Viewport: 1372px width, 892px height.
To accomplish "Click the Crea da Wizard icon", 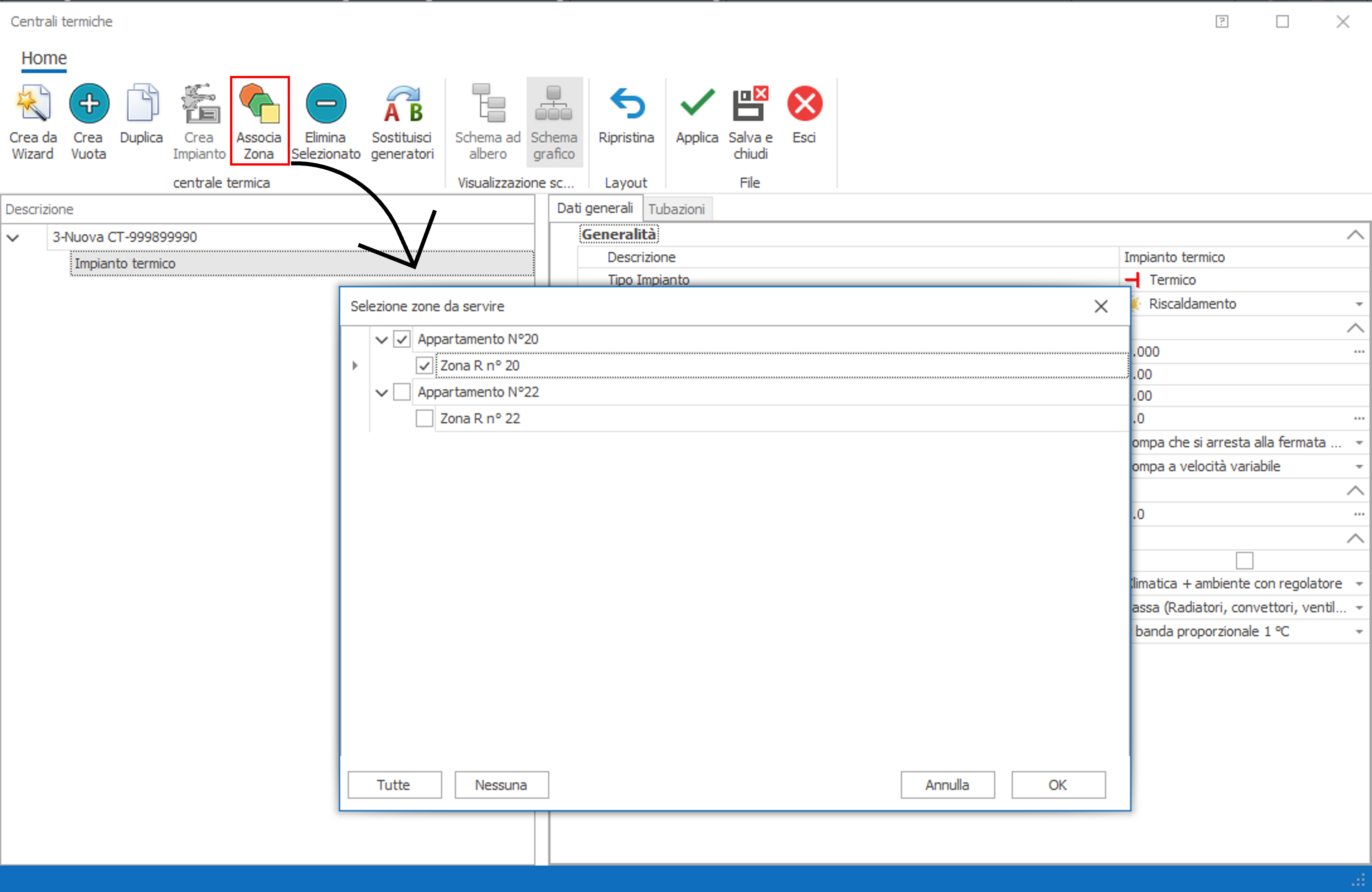I will (x=33, y=104).
